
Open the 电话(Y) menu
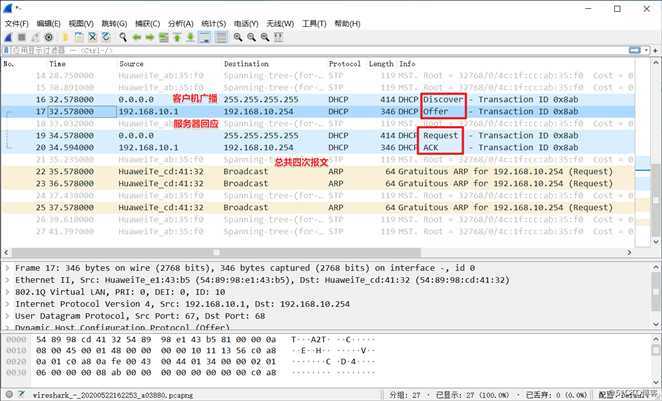246,24
